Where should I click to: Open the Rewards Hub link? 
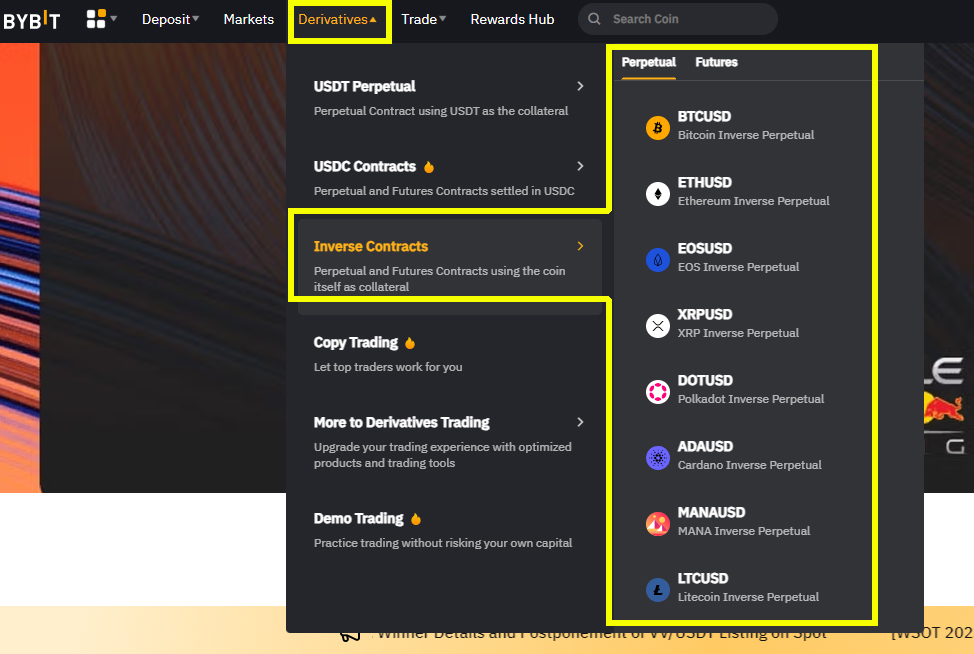(512, 19)
